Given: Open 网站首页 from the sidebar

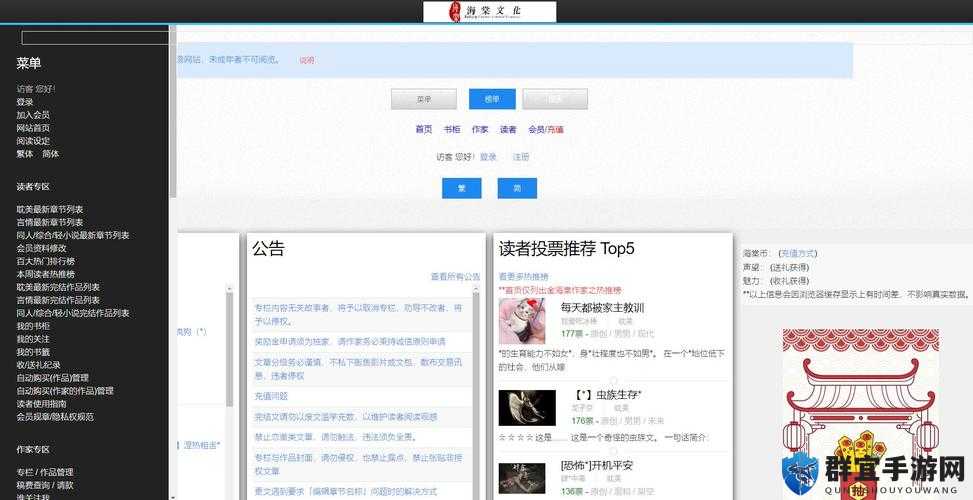Looking at the screenshot, I should [33, 128].
